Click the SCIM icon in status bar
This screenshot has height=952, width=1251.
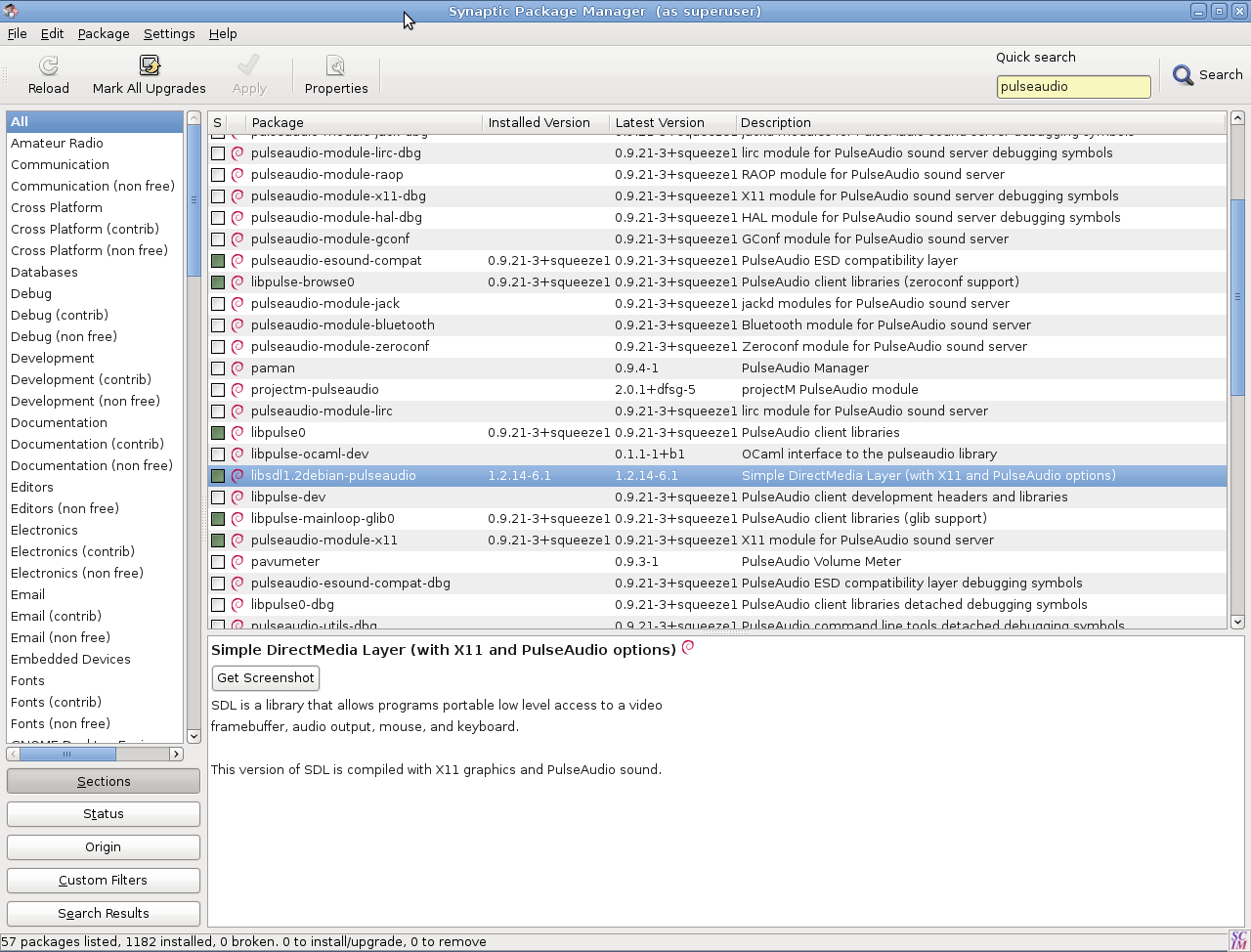point(1239,940)
